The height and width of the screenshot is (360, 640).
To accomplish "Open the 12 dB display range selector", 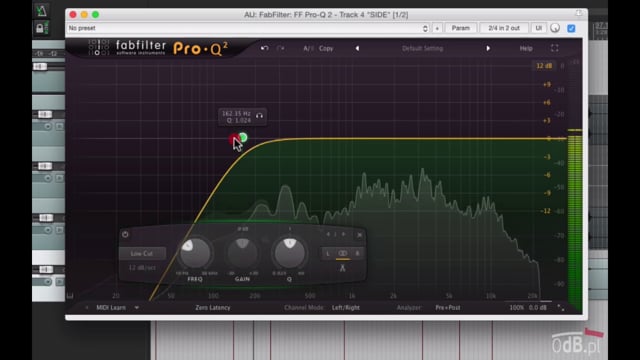I will [544, 66].
